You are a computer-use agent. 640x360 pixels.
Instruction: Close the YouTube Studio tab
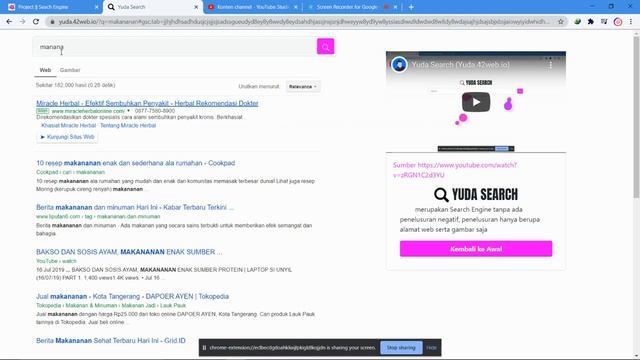click(x=296, y=7)
